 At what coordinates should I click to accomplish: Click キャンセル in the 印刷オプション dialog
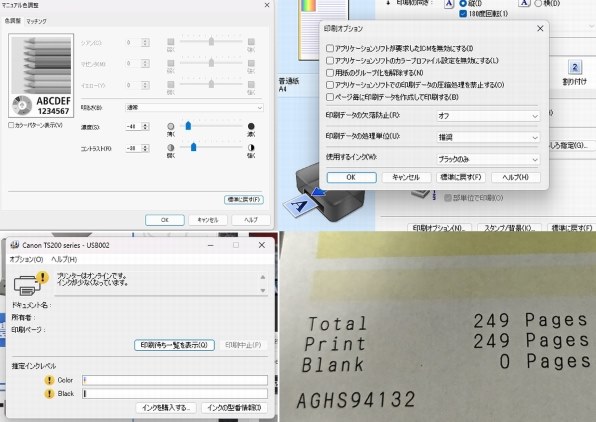[406, 177]
